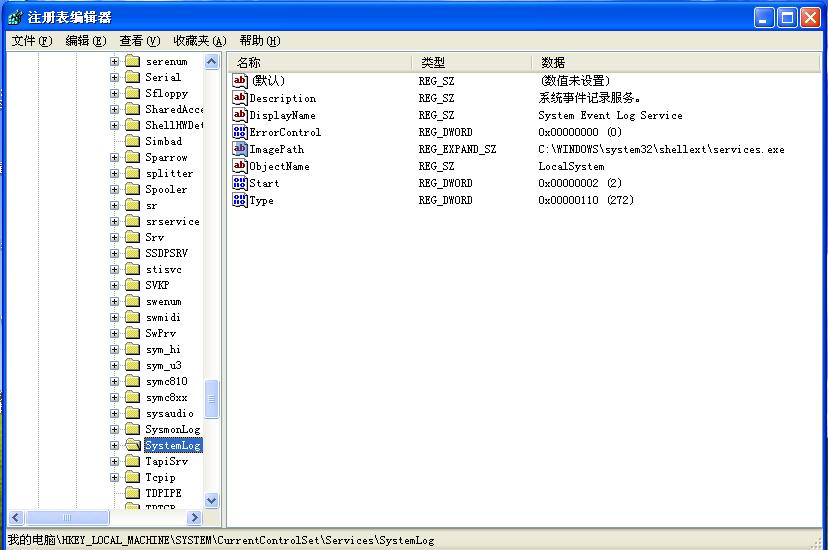Click the 0x00000110 (272) data value
The height and width of the screenshot is (550, 828).
click(586, 200)
